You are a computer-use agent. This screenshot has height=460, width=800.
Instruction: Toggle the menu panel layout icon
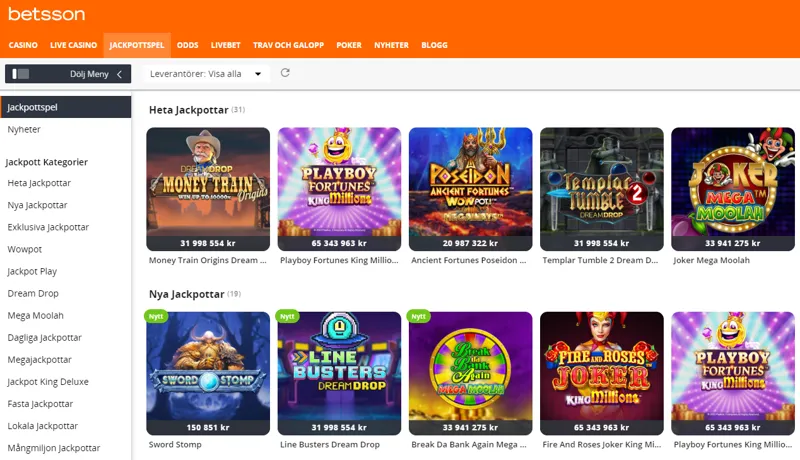[x=20, y=74]
